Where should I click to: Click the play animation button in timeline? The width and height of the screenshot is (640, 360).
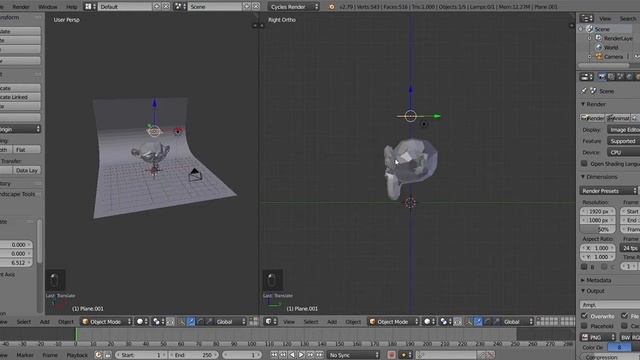(x=301, y=355)
